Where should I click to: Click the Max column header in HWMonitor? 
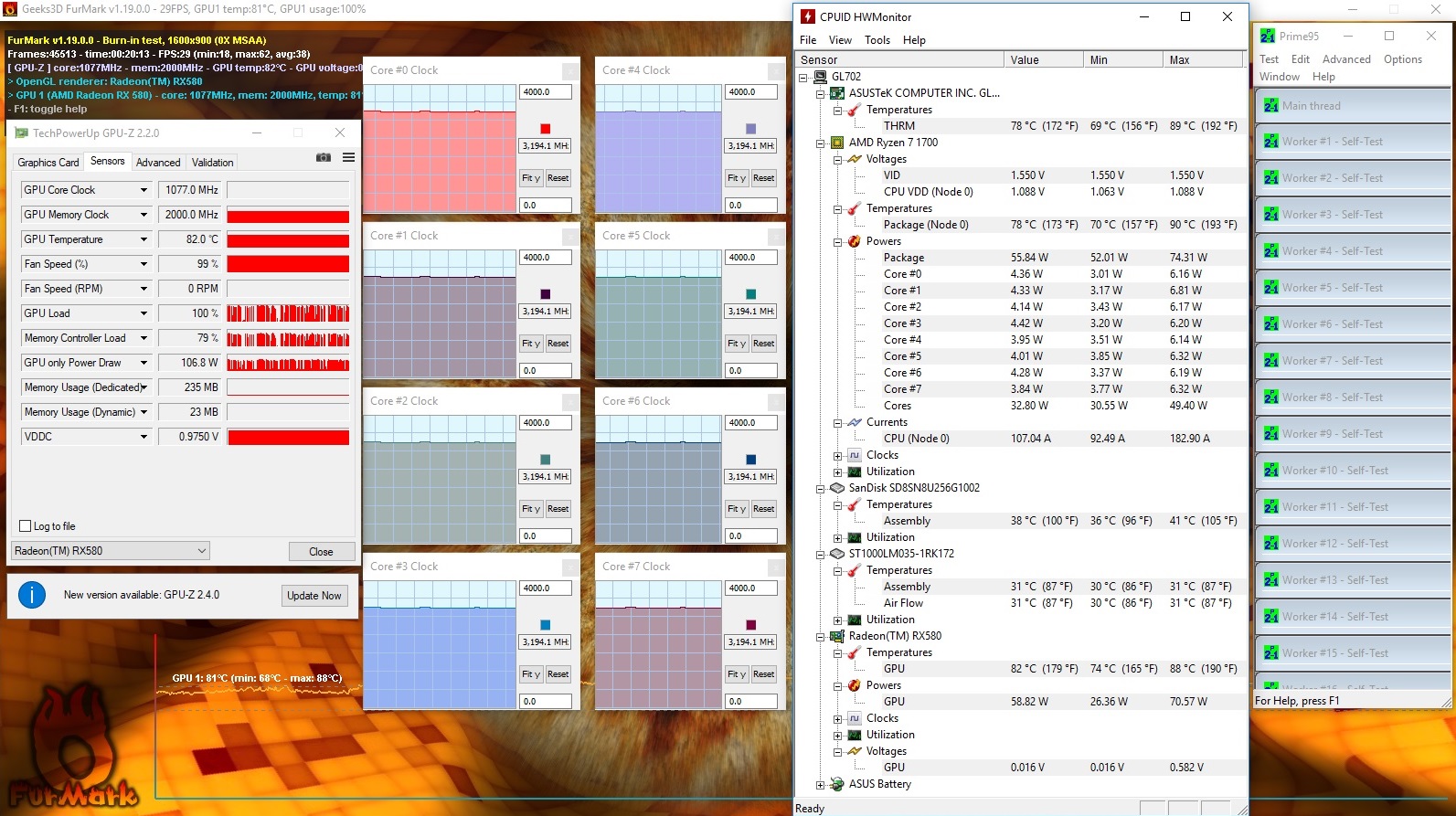click(x=1203, y=60)
